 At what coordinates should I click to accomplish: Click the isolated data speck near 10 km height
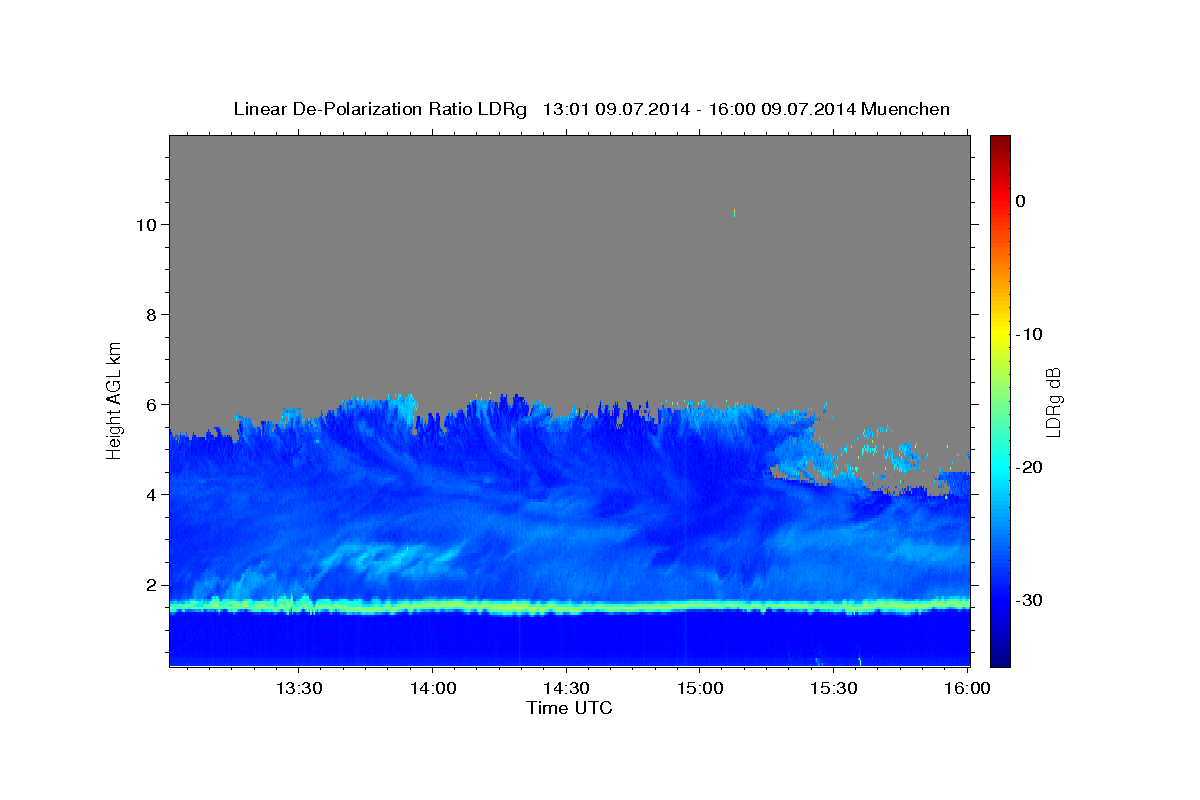(x=734, y=212)
